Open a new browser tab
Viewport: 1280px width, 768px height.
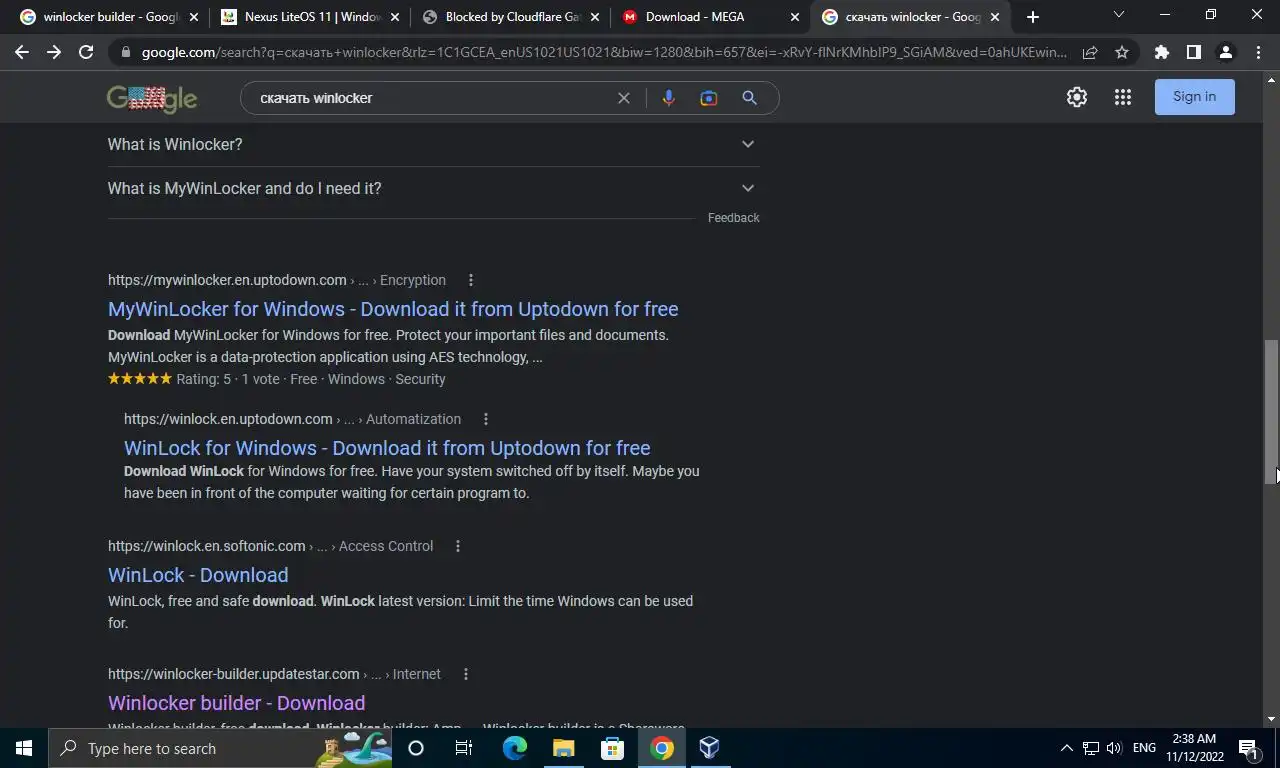pyautogui.click(x=1033, y=17)
